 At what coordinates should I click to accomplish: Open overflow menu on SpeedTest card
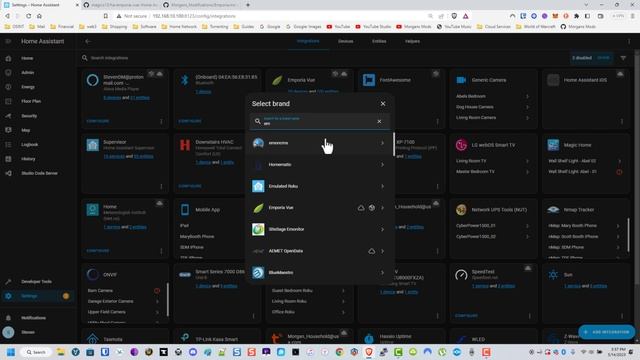tap(529, 316)
